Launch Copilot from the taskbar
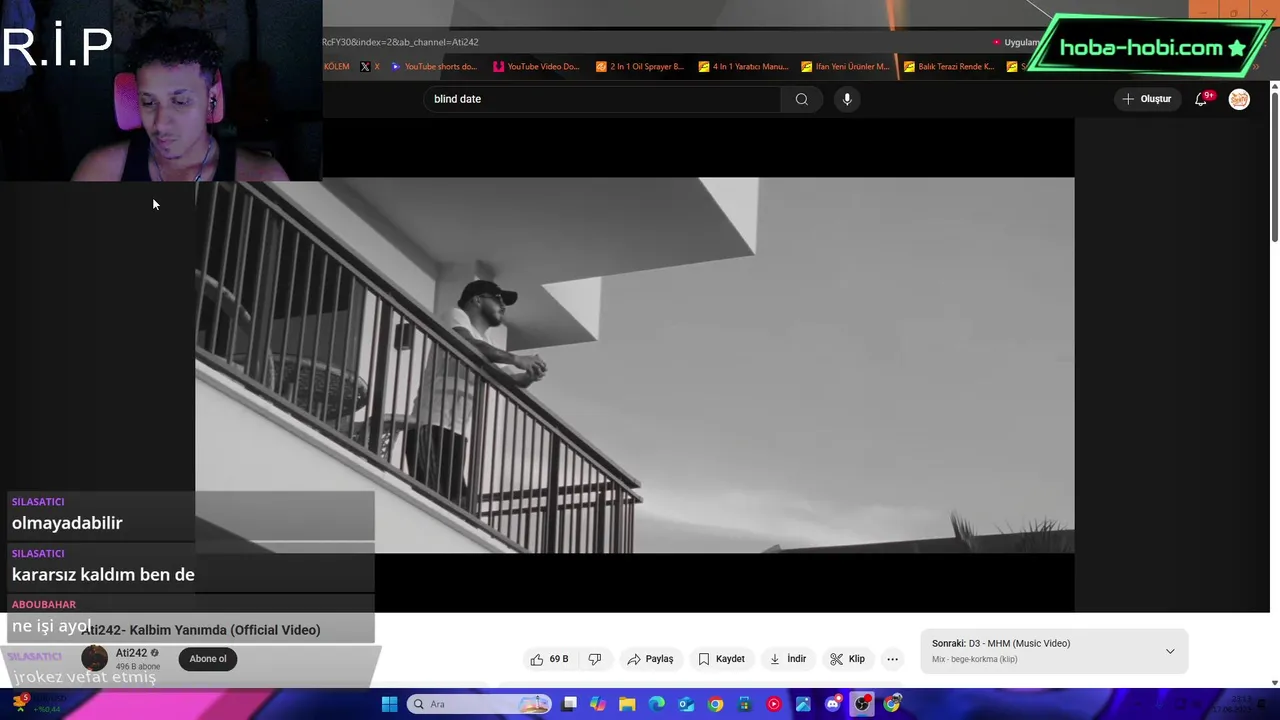The width and height of the screenshot is (1280, 720). 598,704
